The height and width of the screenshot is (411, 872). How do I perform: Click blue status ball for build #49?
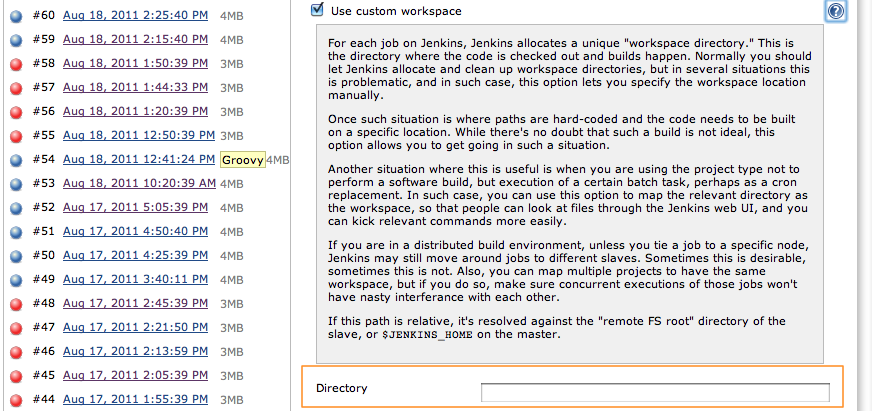16,280
